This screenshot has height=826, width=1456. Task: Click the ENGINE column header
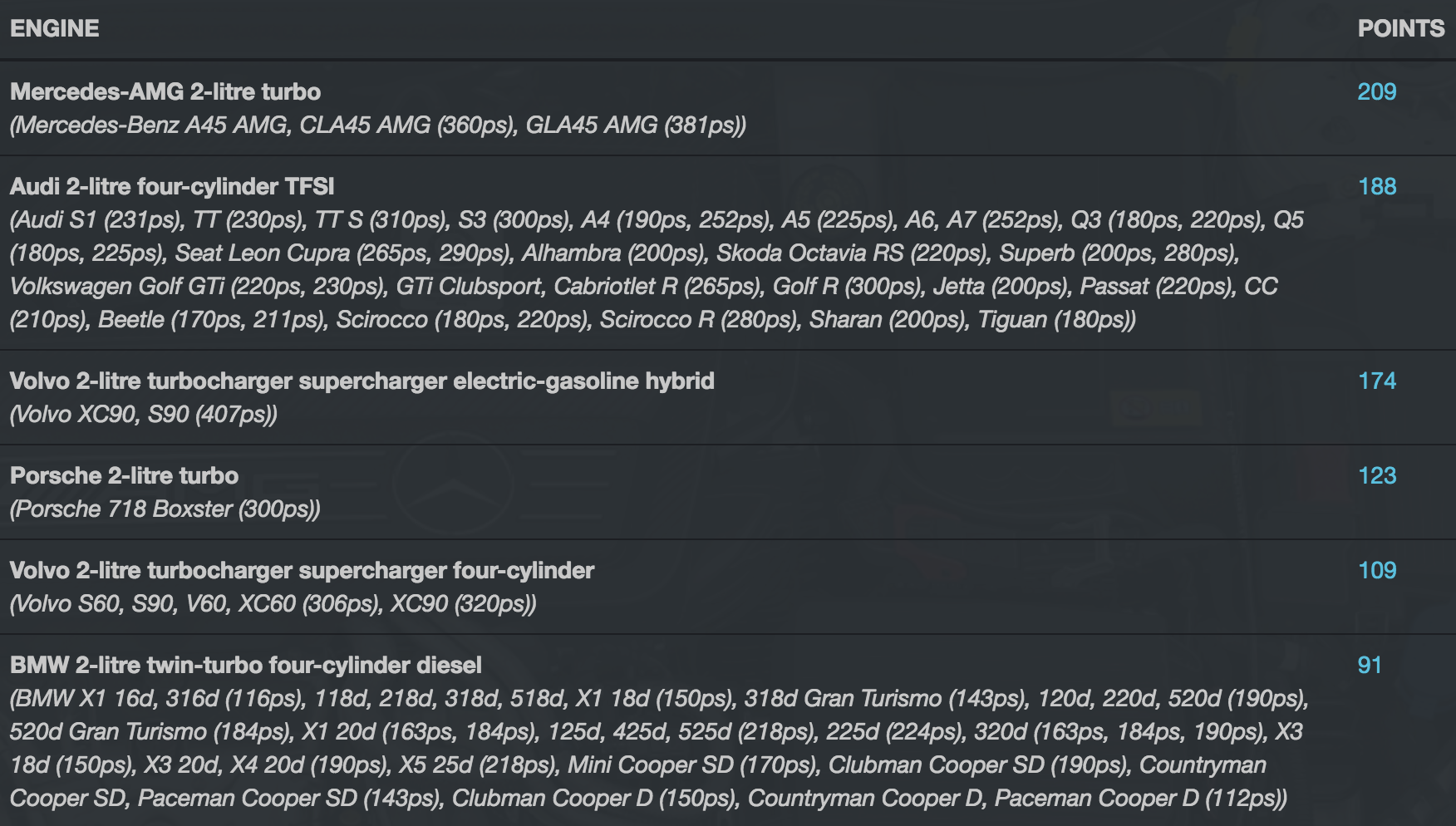coord(55,28)
